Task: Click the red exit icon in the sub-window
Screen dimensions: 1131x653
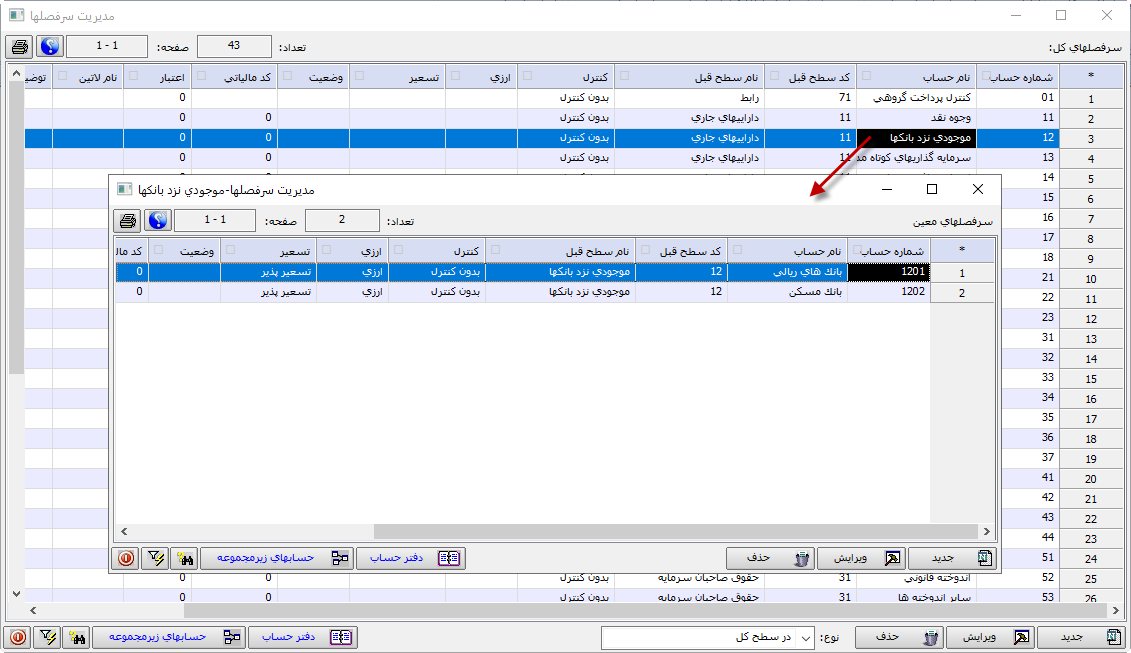Action: 126,558
